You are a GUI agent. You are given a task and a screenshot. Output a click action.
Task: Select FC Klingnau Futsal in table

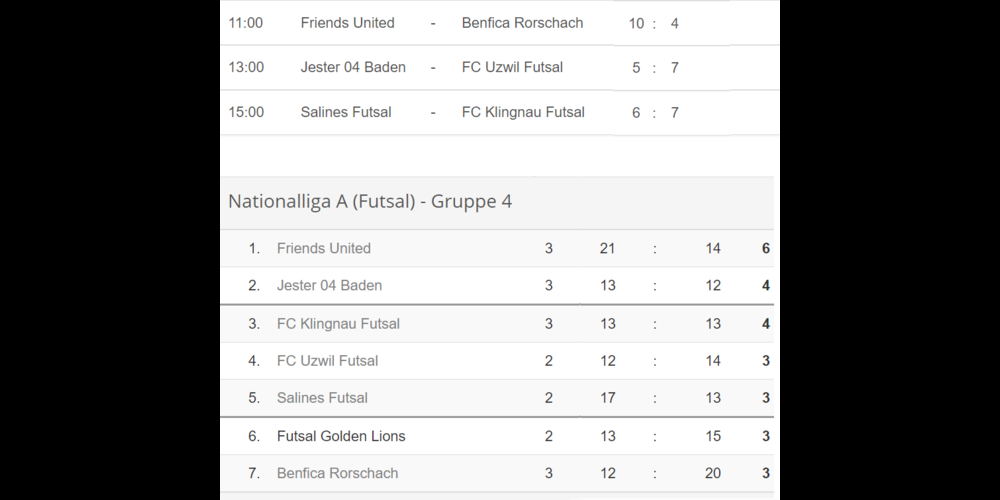point(338,323)
